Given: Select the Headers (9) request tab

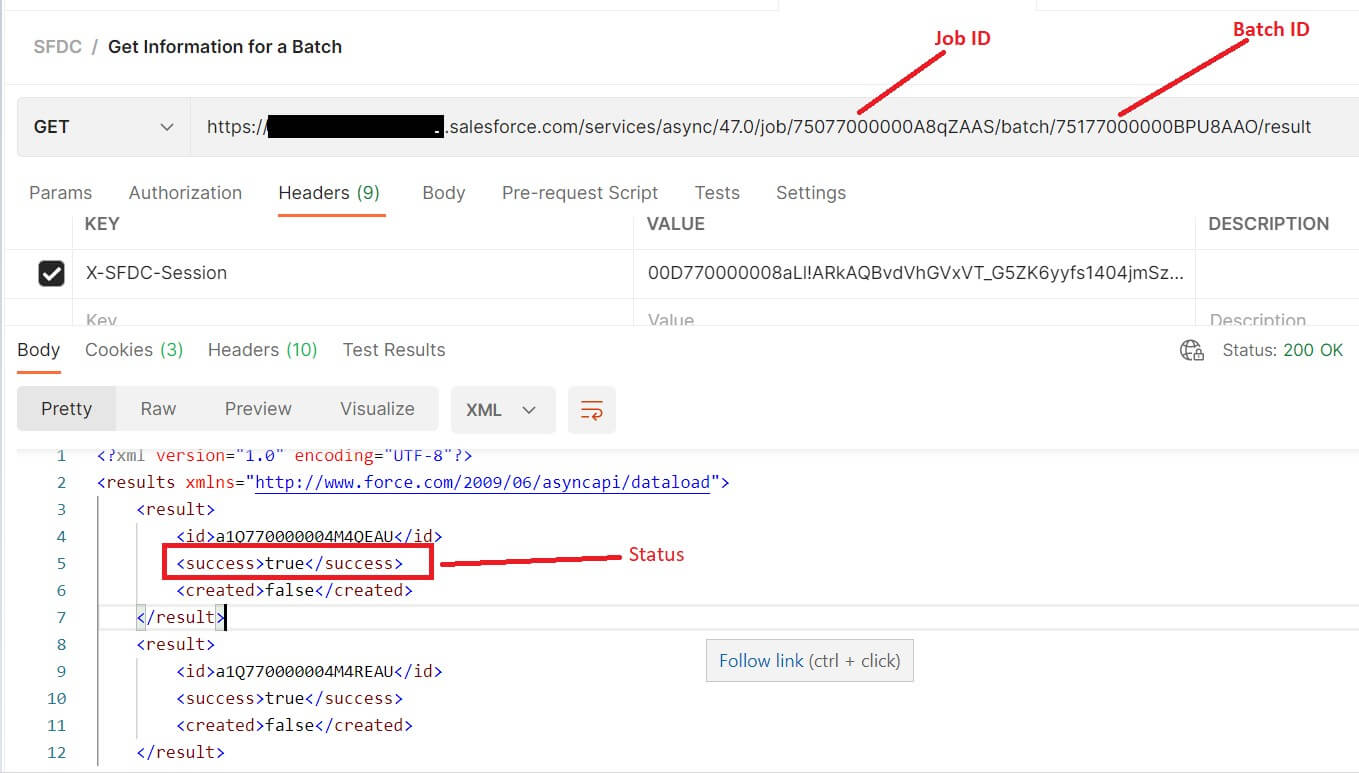Looking at the screenshot, I should pyautogui.click(x=329, y=192).
